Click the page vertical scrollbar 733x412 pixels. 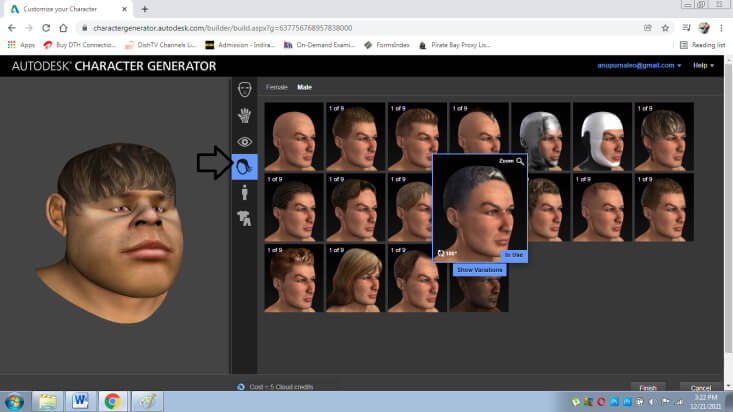click(x=728, y=210)
